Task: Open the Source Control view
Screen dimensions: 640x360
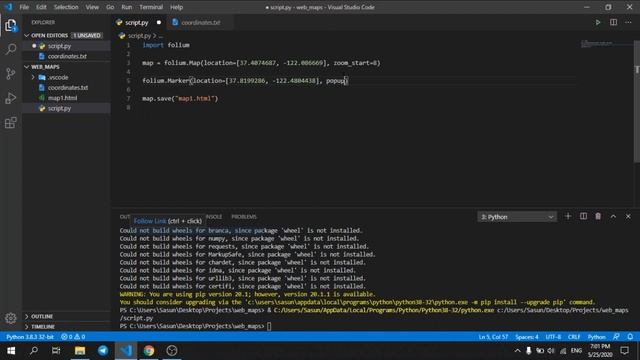Action: pyautogui.click(x=11, y=73)
